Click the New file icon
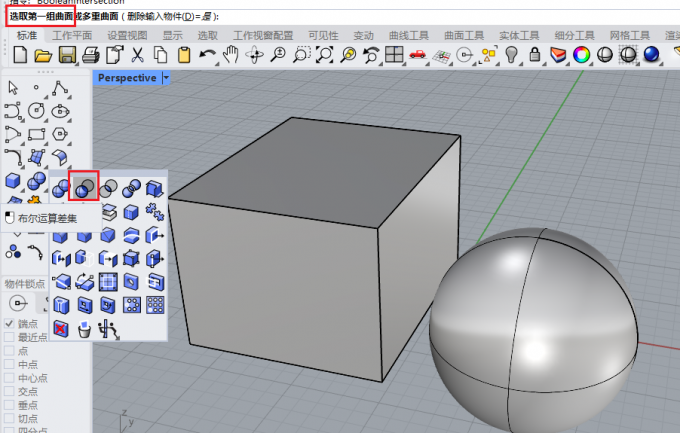 20,55
